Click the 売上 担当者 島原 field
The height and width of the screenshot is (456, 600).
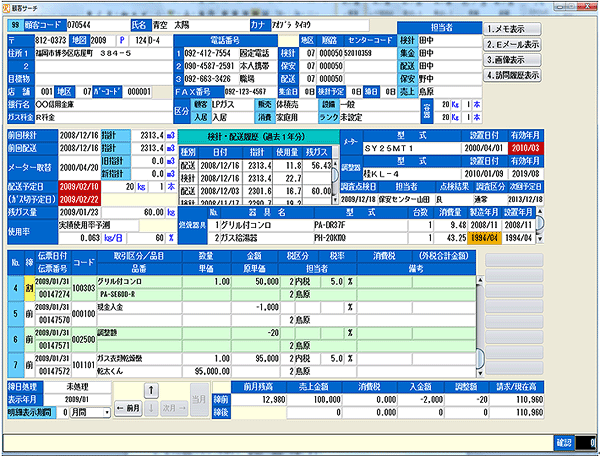[x=450, y=92]
